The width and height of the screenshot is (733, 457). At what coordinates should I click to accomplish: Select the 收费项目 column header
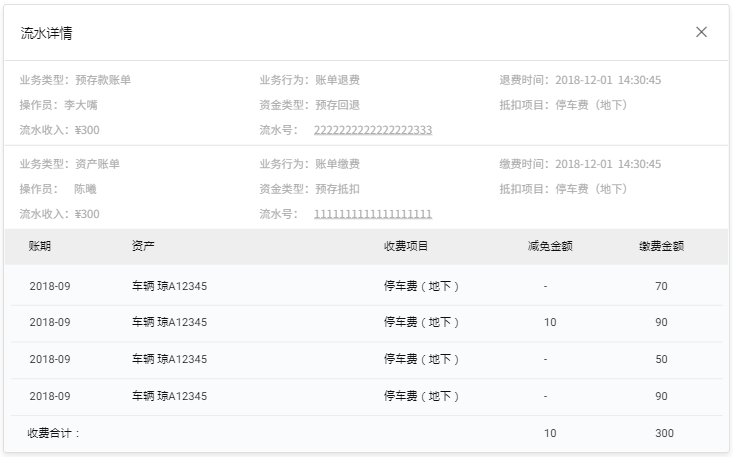tap(406, 246)
